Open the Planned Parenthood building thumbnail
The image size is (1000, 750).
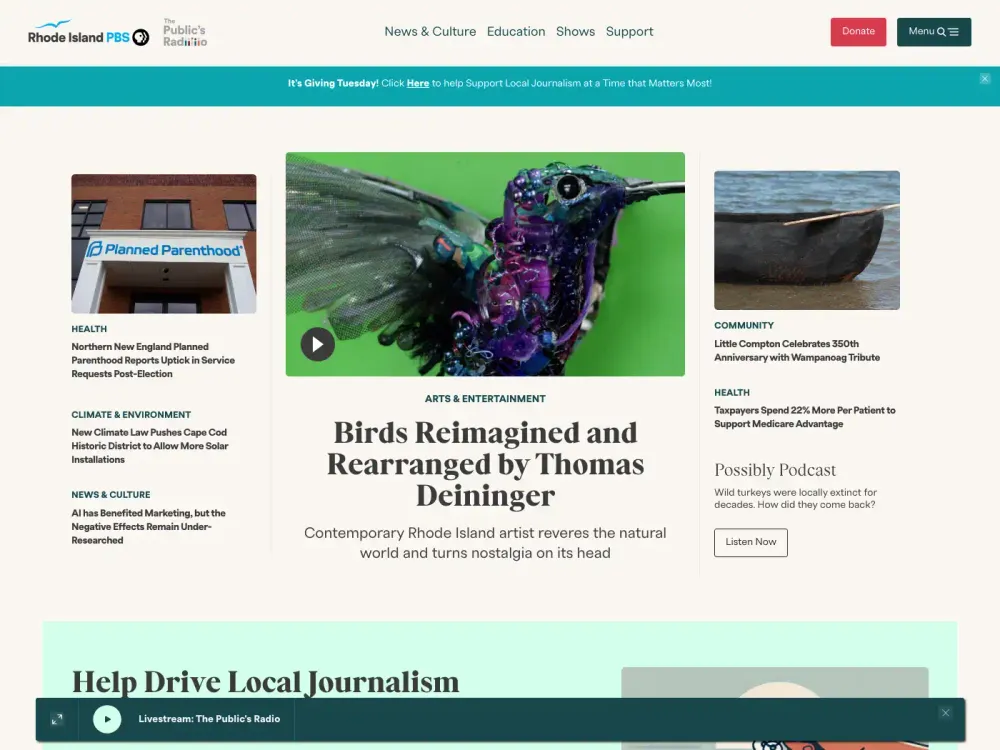(164, 244)
